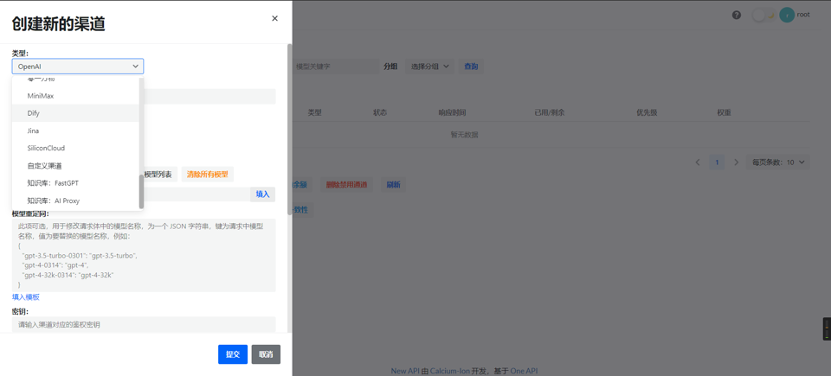
Task: Click 清除所有模型 orange button
Action: [x=207, y=174]
